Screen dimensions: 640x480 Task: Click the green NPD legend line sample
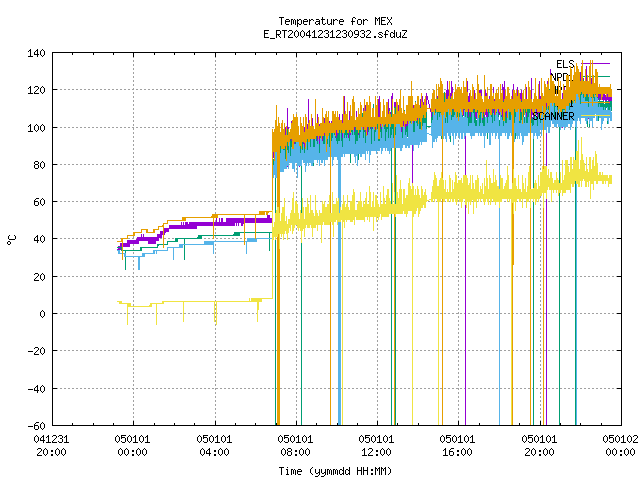[x=596, y=77]
